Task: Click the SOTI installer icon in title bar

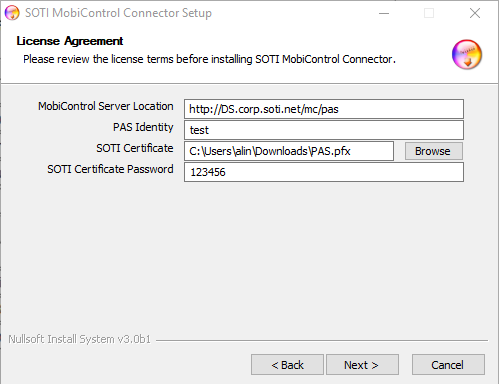Action: (12, 13)
